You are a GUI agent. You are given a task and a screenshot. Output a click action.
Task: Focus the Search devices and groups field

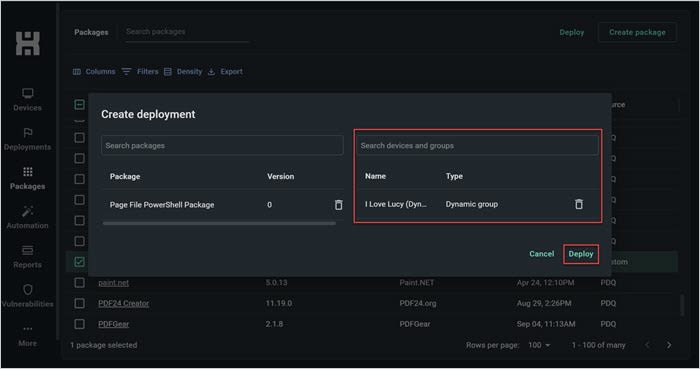click(477, 145)
